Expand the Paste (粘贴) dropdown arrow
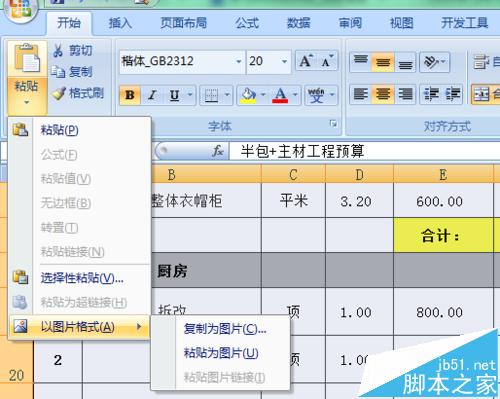 tap(27, 102)
